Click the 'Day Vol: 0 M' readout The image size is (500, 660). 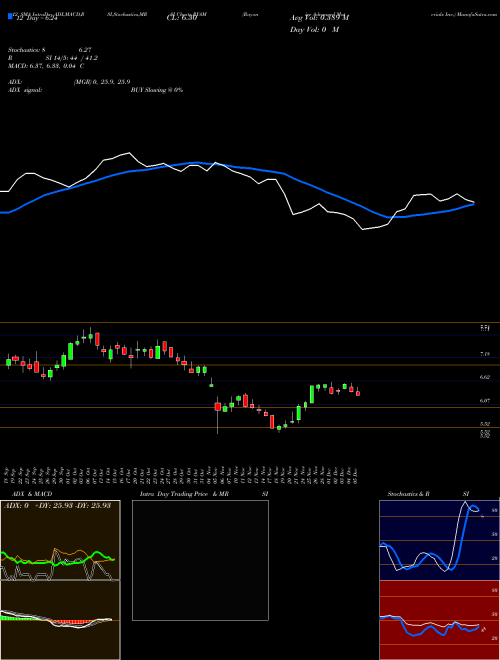click(314, 30)
